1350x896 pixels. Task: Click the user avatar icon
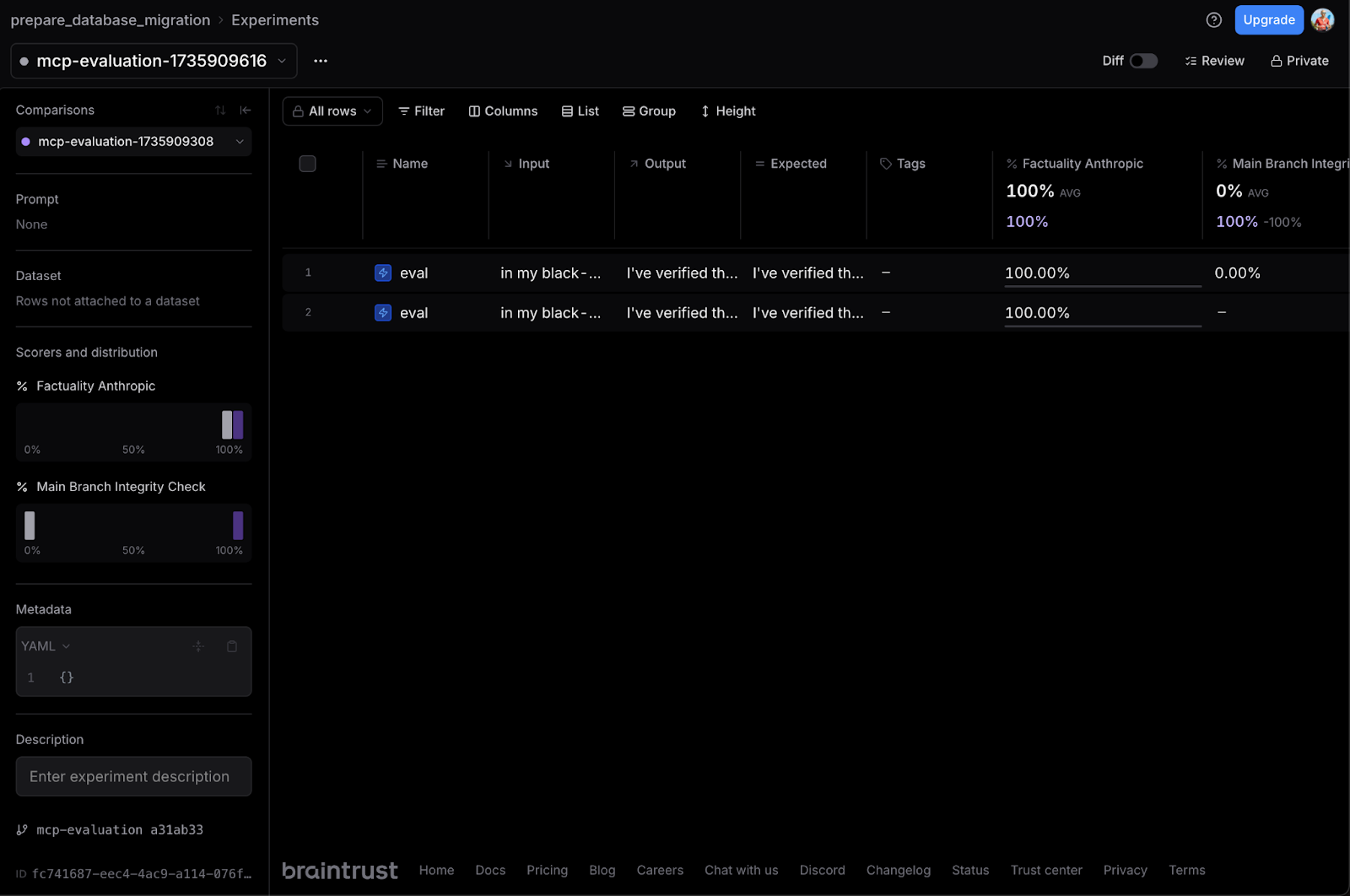[1323, 19]
